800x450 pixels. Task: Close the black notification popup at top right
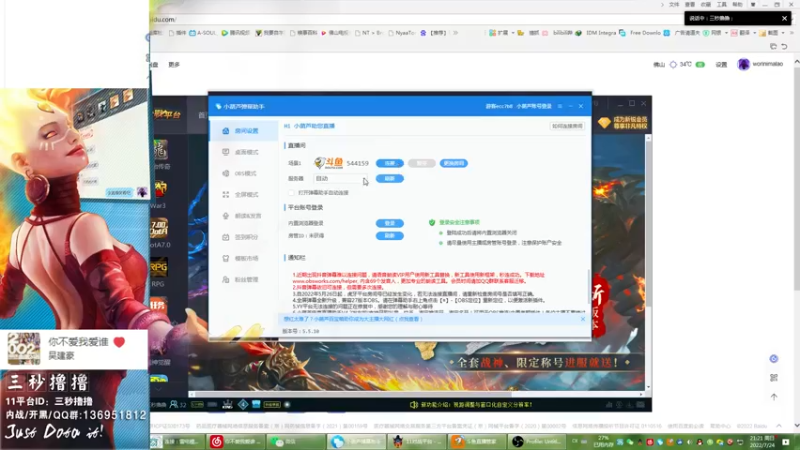pos(784,18)
